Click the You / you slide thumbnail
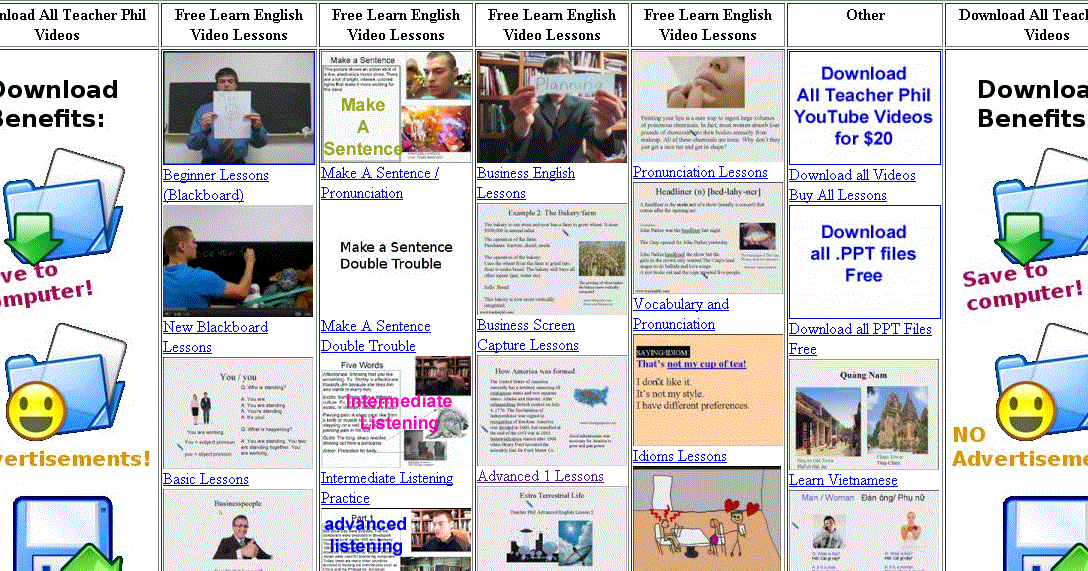This screenshot has height=571, width=1088. tap(238, 414)
